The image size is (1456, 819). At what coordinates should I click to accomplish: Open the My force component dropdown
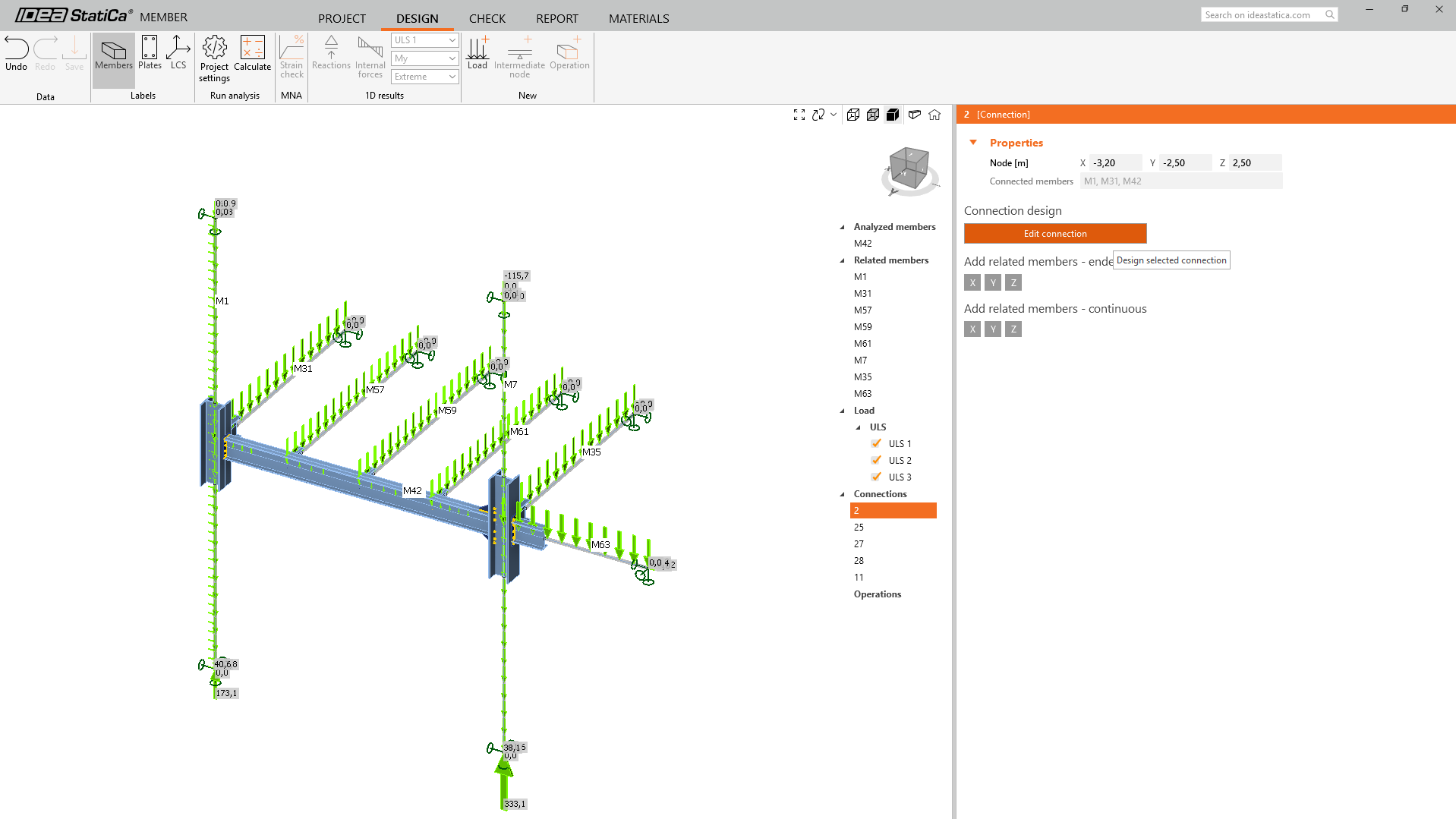click(x=425, y=58)
